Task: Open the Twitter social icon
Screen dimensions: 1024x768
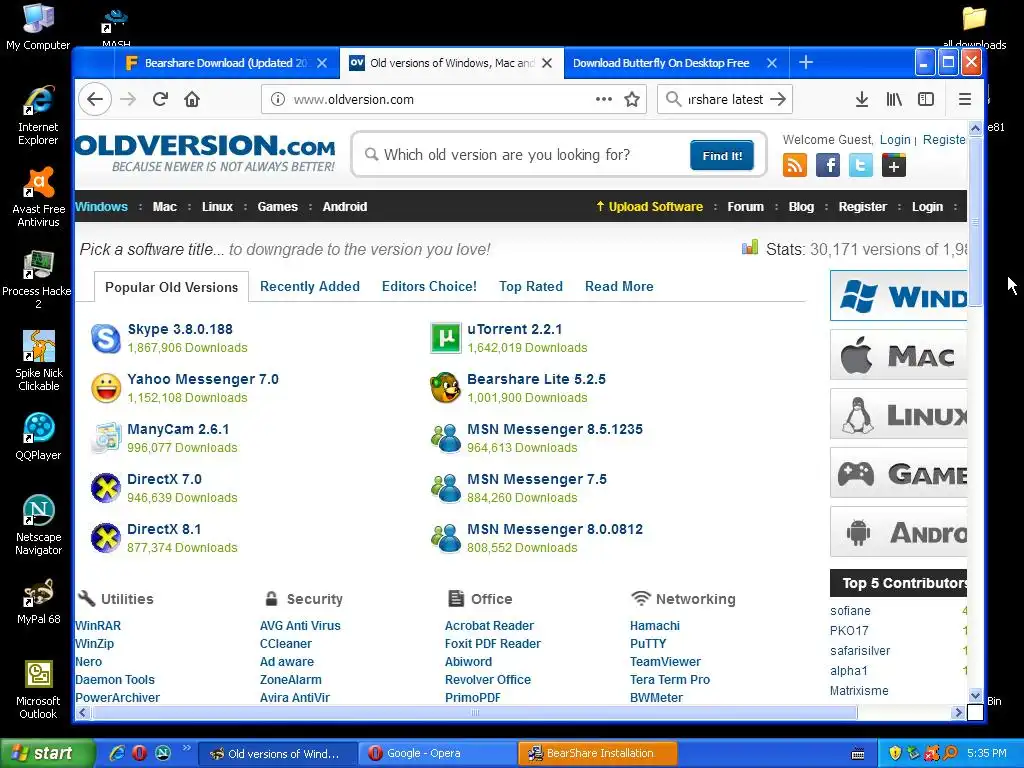Action: pyautogui.click(x=861, y=165)
